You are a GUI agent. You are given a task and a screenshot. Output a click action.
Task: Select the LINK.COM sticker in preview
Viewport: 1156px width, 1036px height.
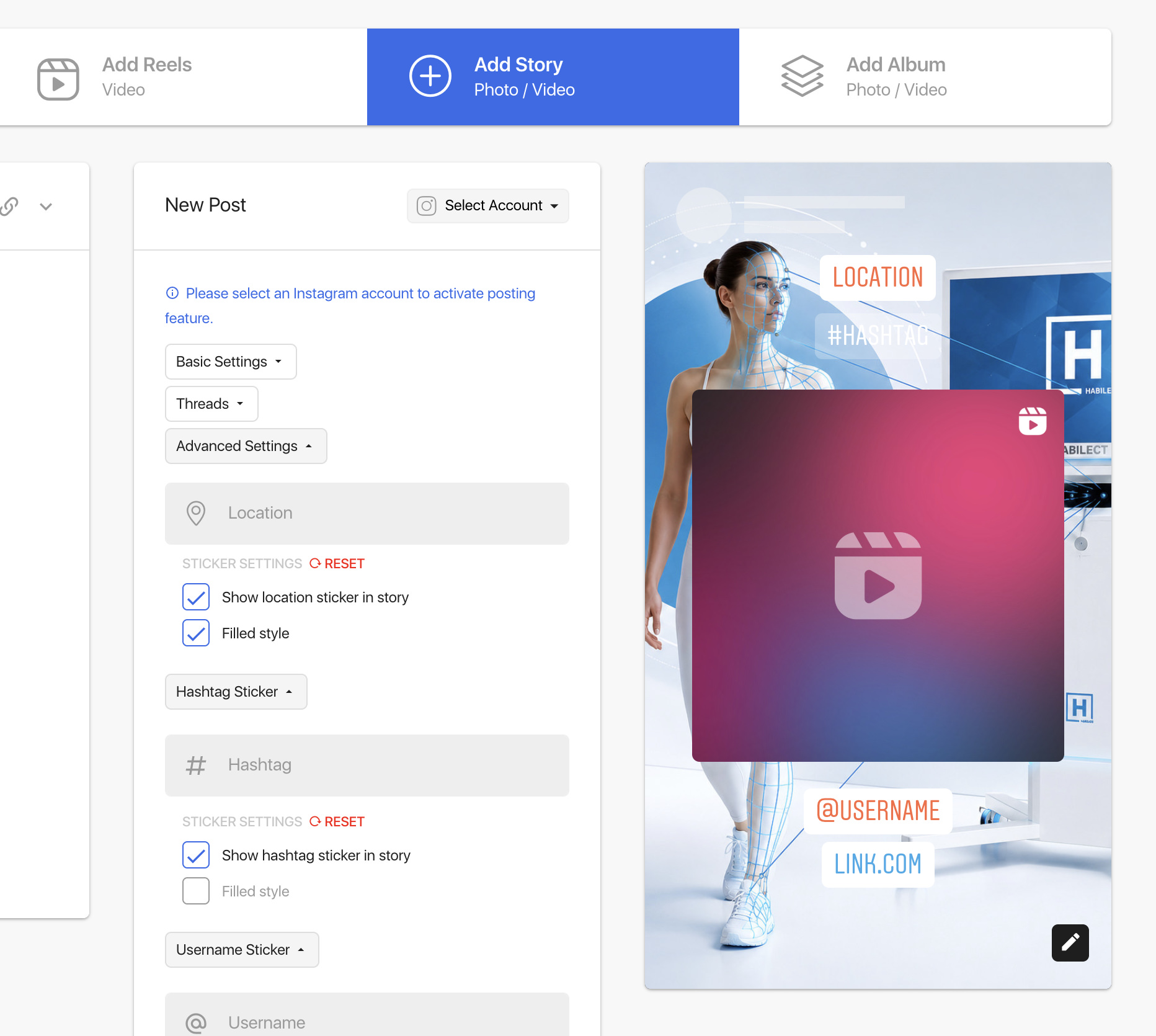(878, 864)
